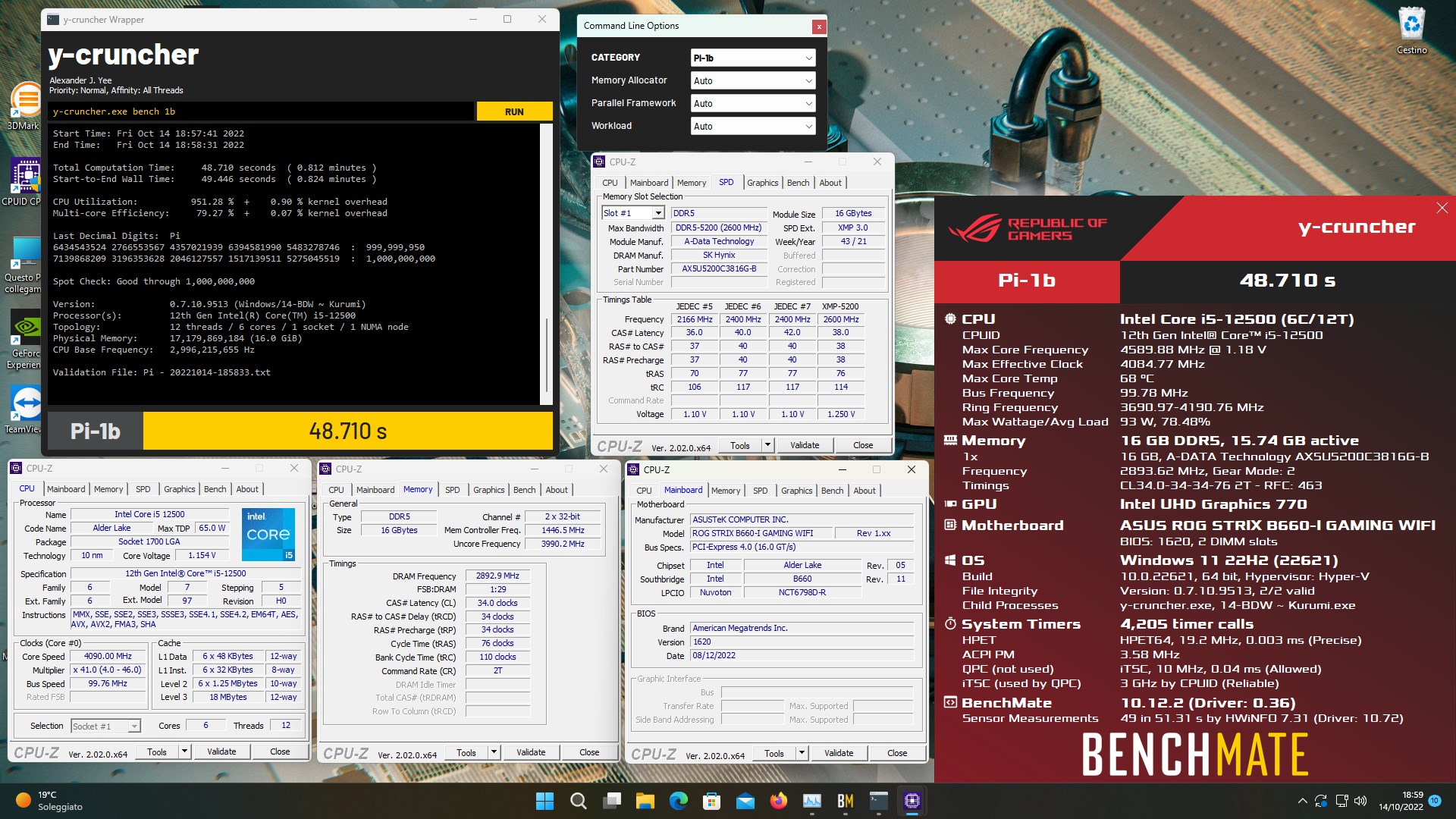Viewport: 1456px width, 819px height.
Task: Click Close in the CPU-Z Memory window
Action: 589,752
